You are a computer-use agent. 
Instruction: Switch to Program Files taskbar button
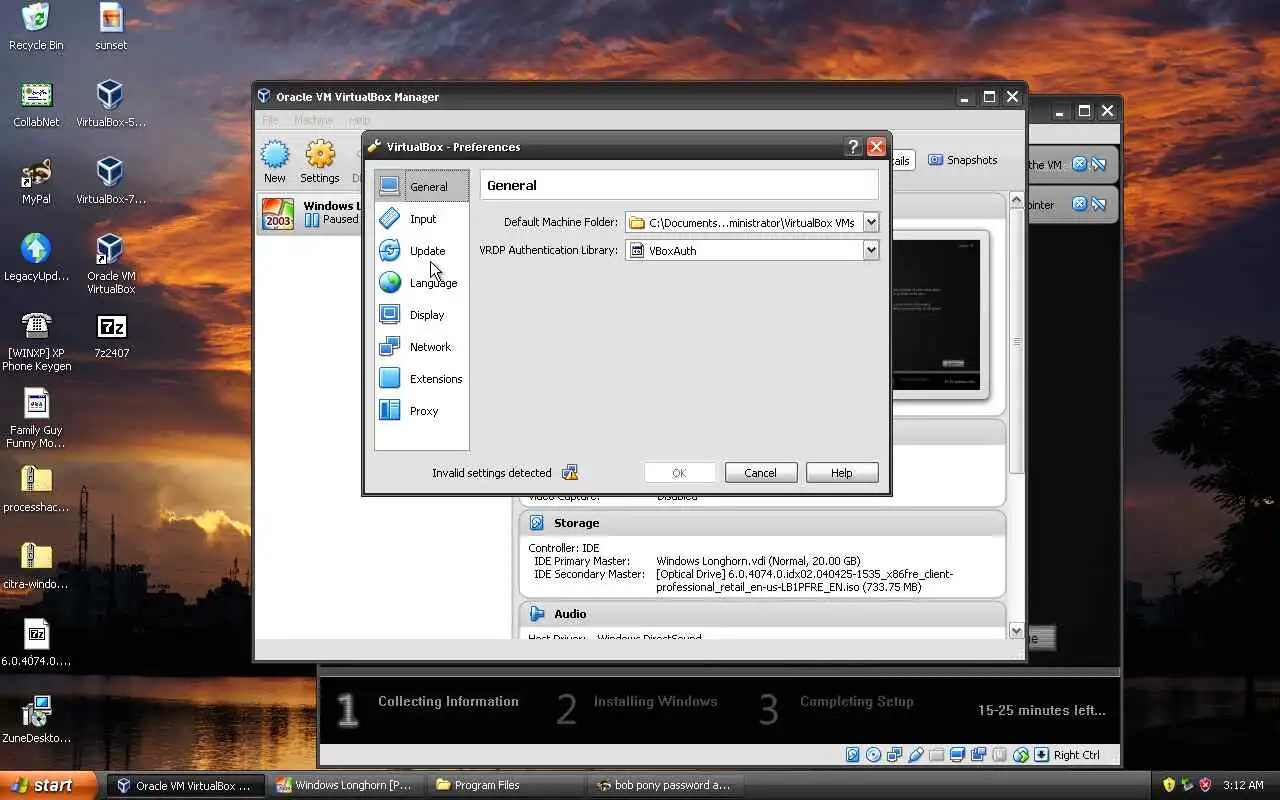click(x=507, y=785)
